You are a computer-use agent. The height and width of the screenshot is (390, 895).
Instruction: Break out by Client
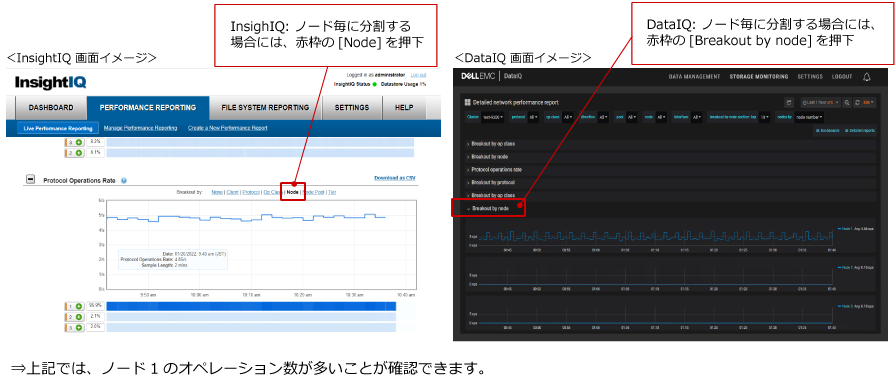pos(232,192)
